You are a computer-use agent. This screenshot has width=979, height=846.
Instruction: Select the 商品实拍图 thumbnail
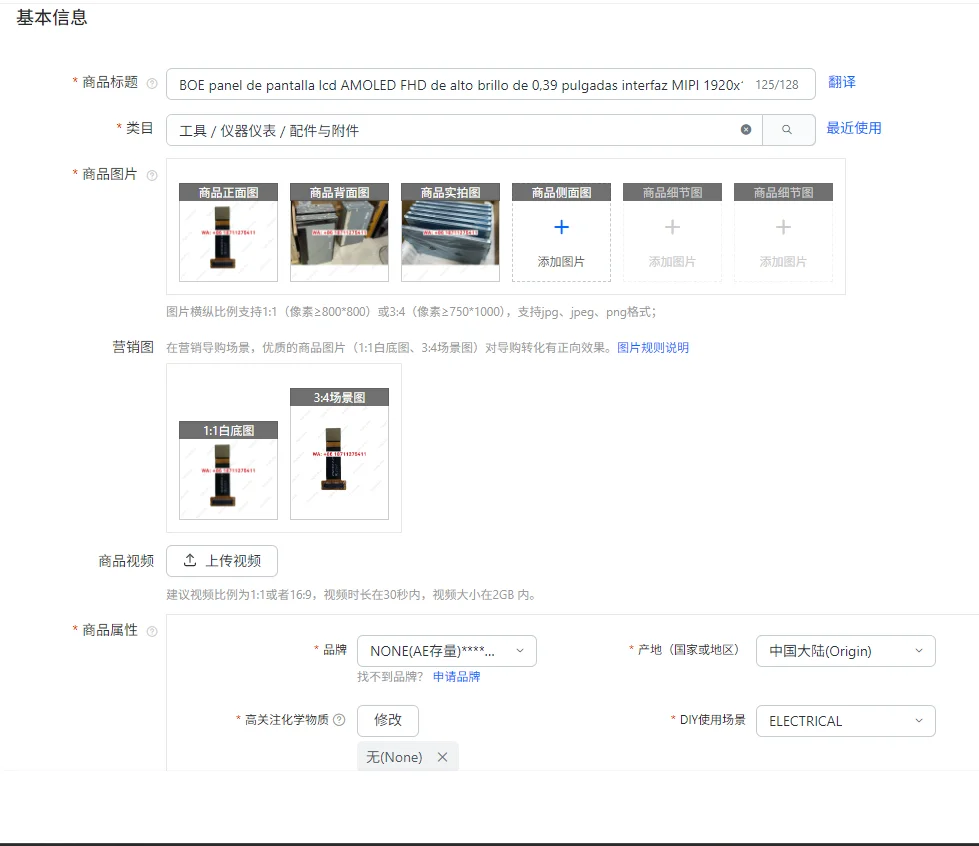(x=450, y=232)
